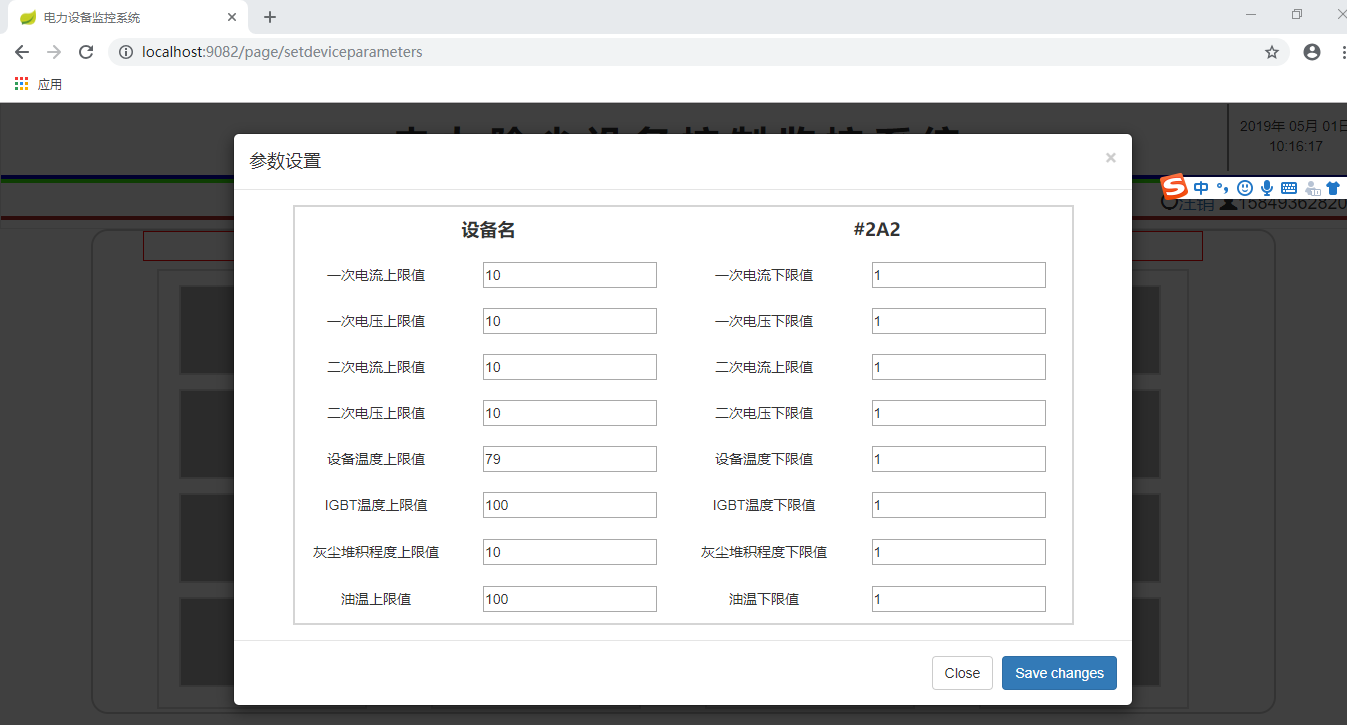Restore down the browser window
This screenshot has height=725, width=1347.
[1297, 14]
